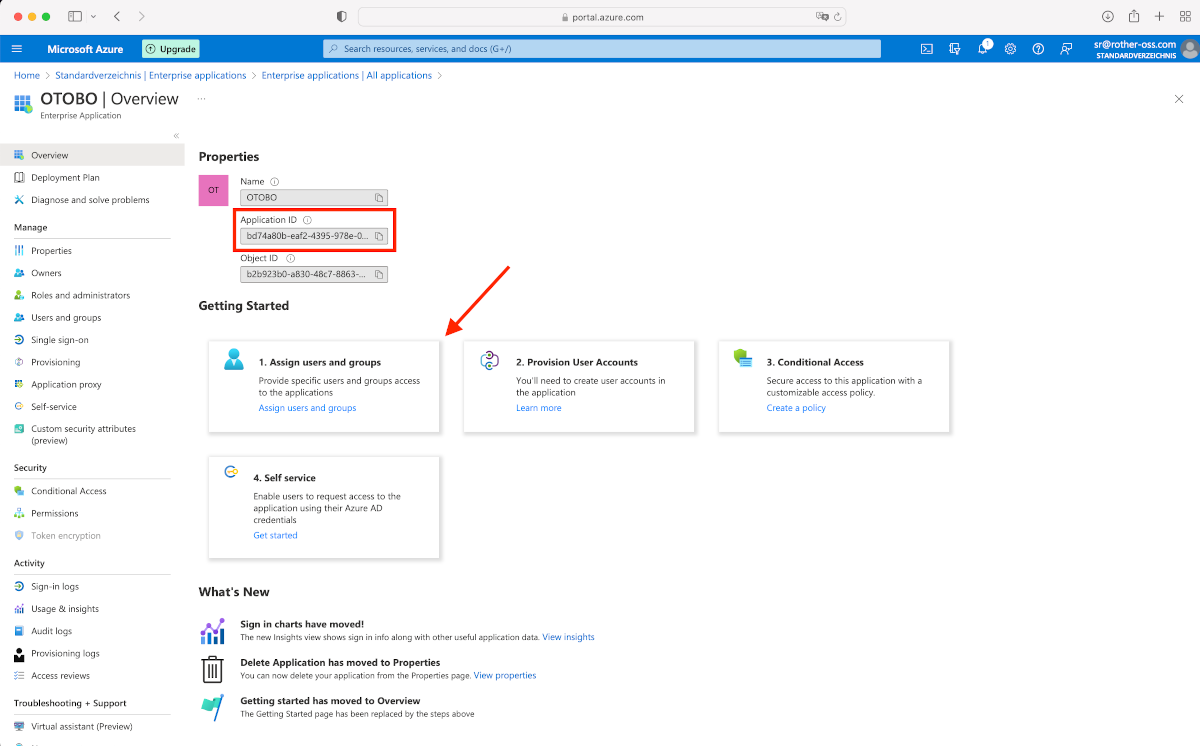Copy the Application ID to clipboard
This screenshot has height=746, width=1200.
379,237
